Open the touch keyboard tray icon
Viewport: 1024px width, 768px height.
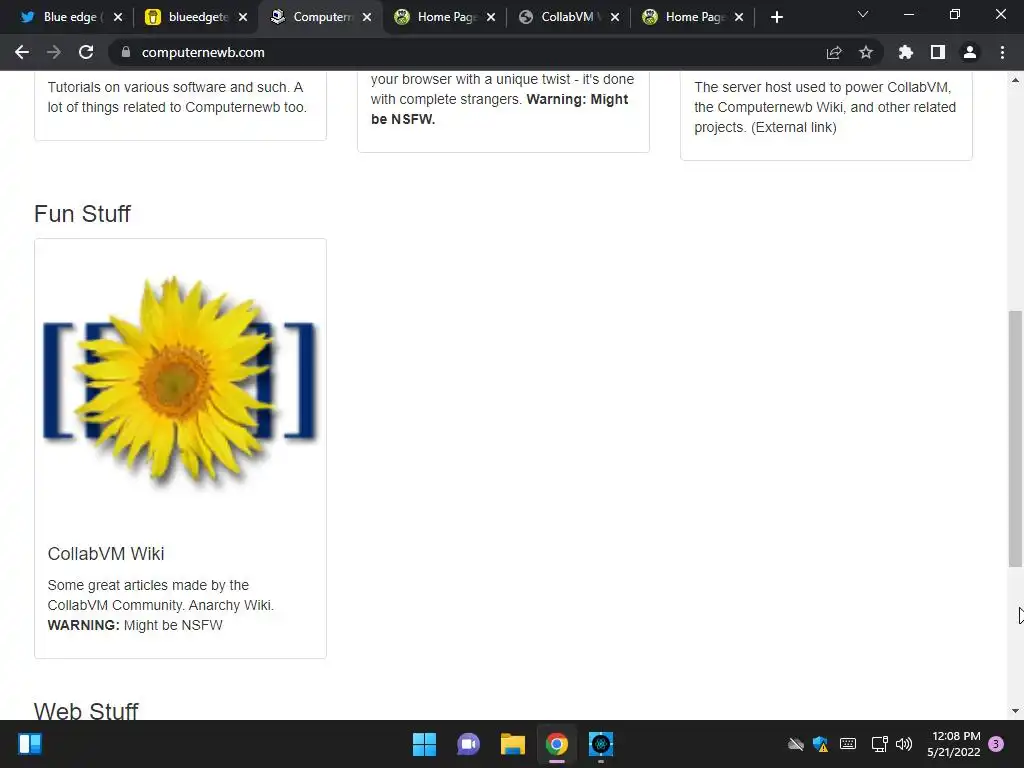point(848,744)
